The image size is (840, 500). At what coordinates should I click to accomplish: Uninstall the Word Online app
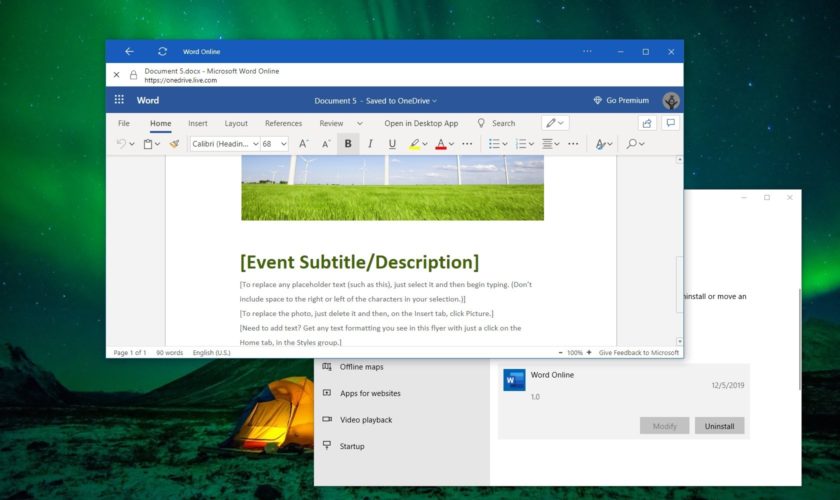[x=719, y=426]
